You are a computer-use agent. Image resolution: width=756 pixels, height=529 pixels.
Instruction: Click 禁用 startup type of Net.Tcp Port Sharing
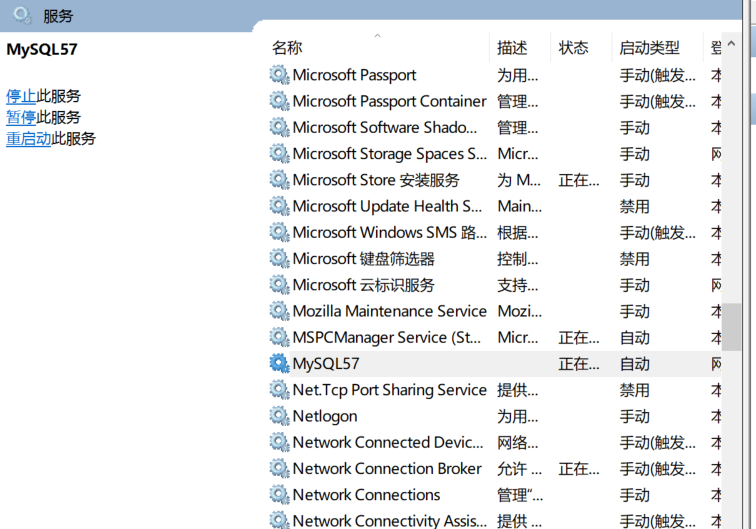(x=634, y=390)
